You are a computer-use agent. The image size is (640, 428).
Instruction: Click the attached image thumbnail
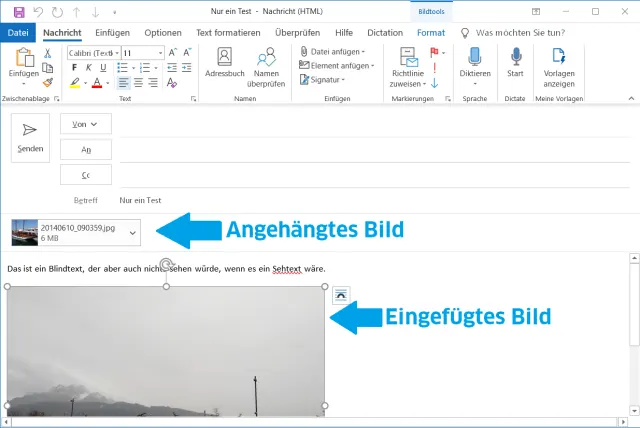[x=25, y=233]
